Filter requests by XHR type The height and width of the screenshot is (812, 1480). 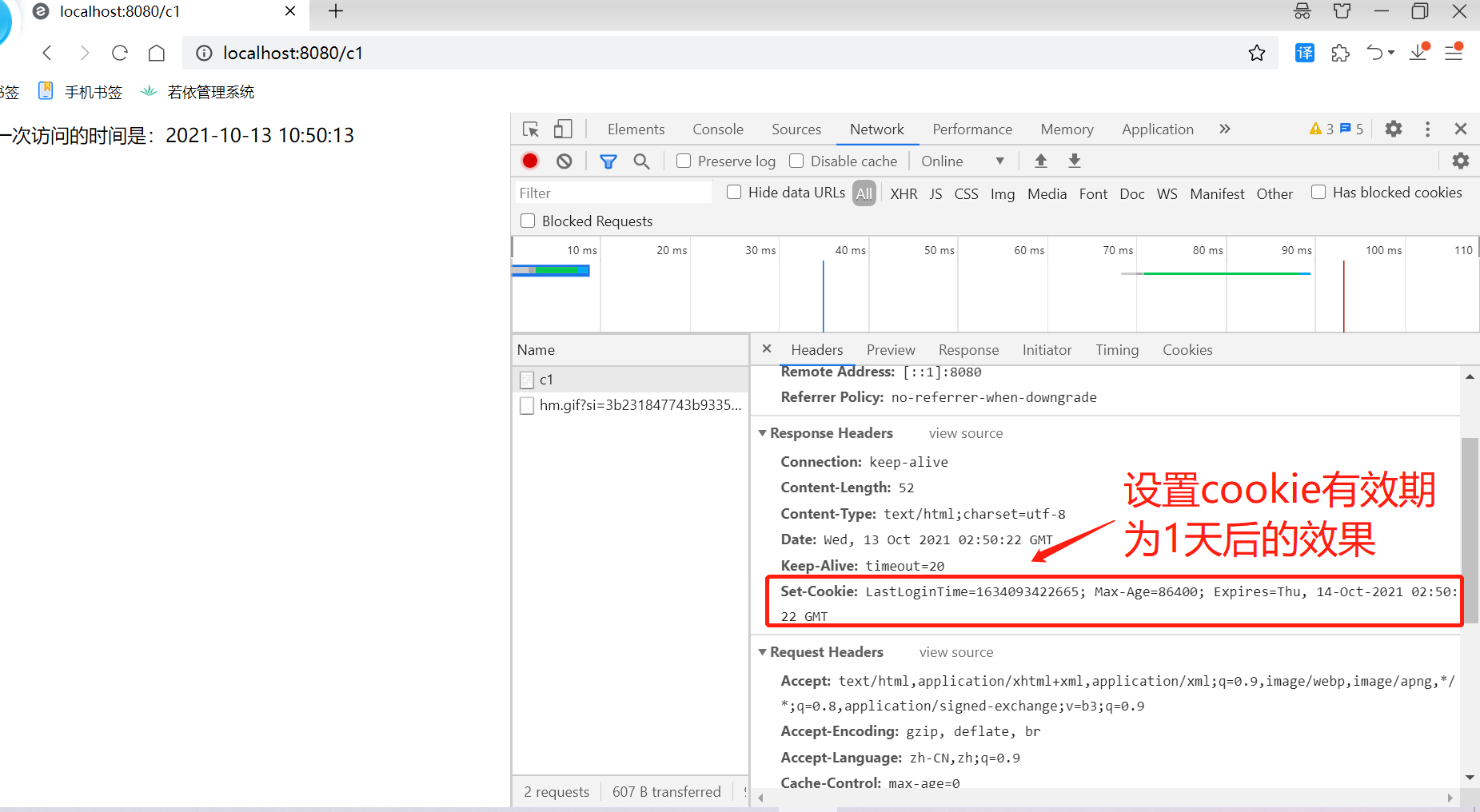click(904, 193)
